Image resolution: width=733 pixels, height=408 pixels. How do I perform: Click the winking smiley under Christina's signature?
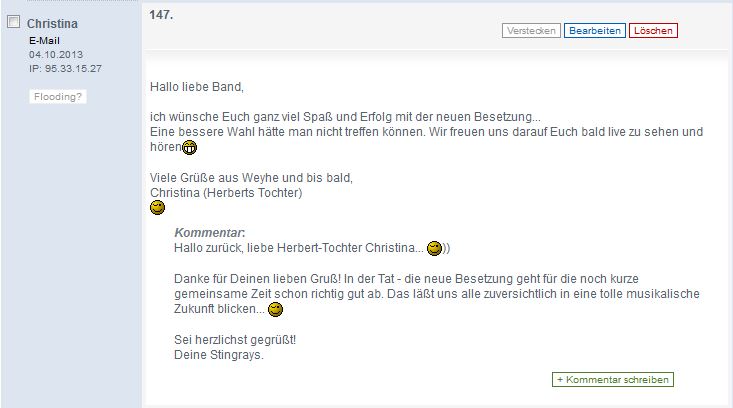tap(158, 208)
